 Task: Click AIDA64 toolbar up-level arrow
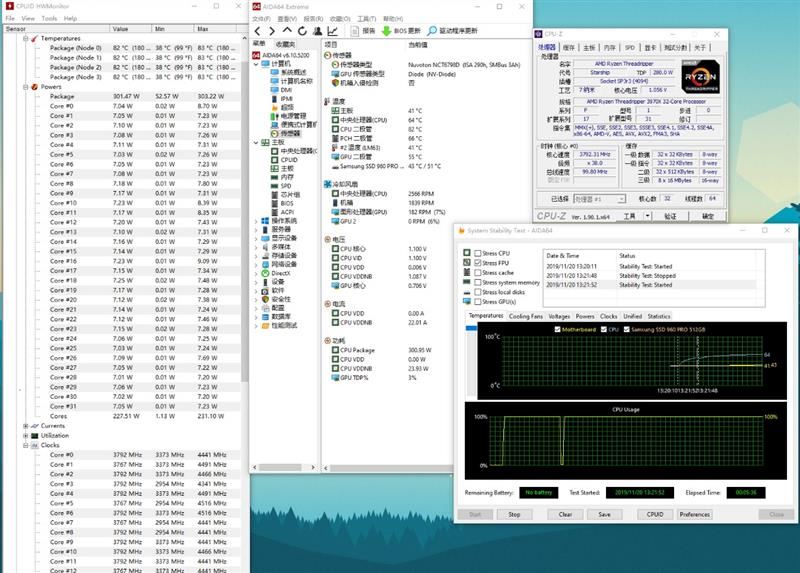pos(287,31)
